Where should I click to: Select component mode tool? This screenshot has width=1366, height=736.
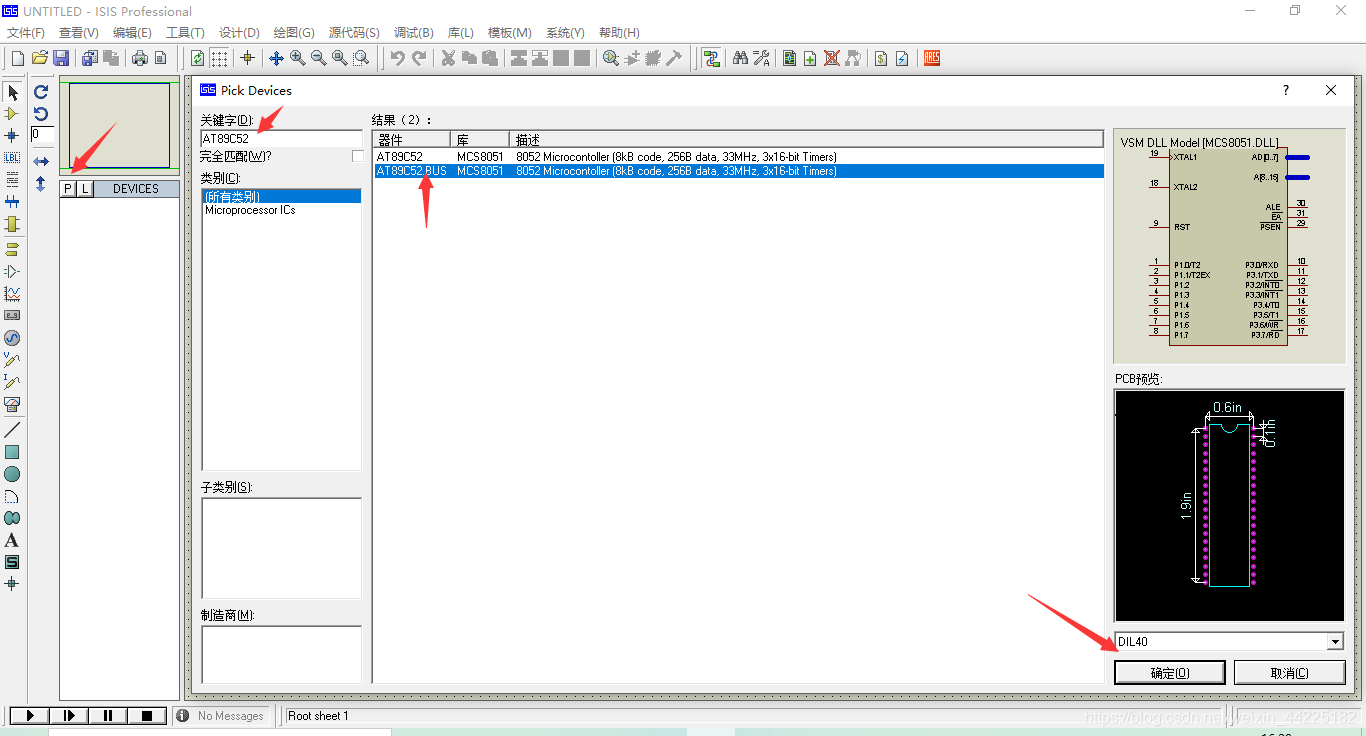click(x=12, y=114)
